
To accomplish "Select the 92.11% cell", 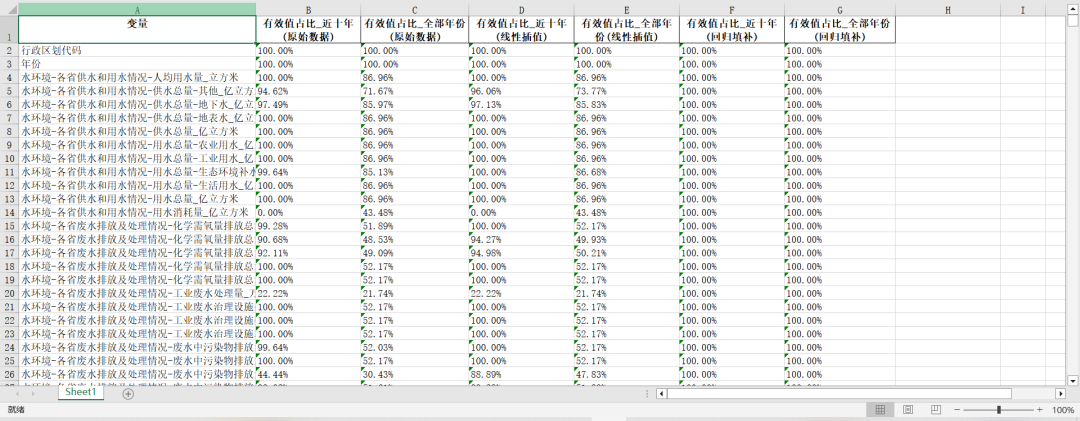I will click(x=308, y=252).
